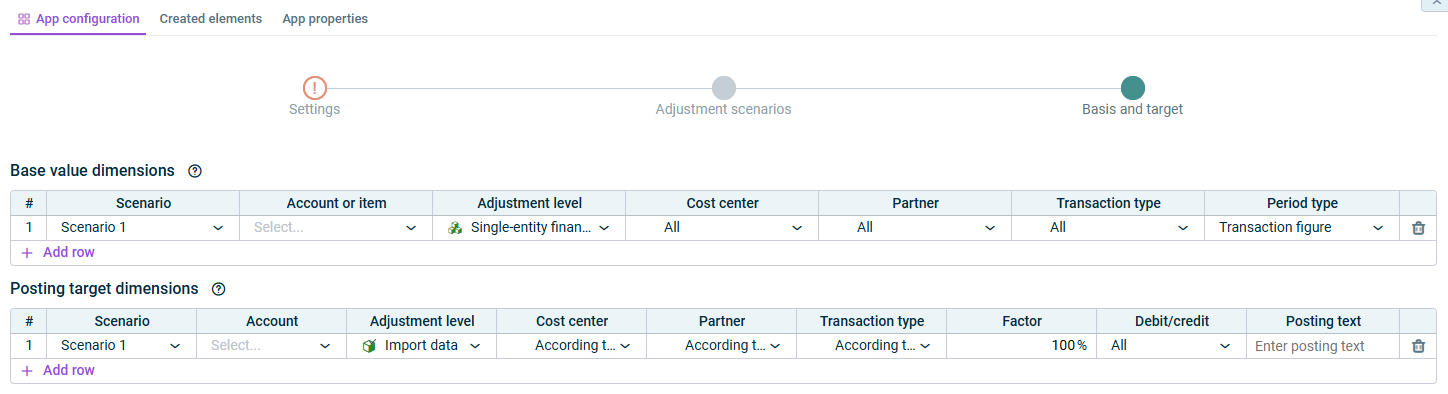
Task: Select the Basis and target step circle
Action: [x=1133, y=88]
